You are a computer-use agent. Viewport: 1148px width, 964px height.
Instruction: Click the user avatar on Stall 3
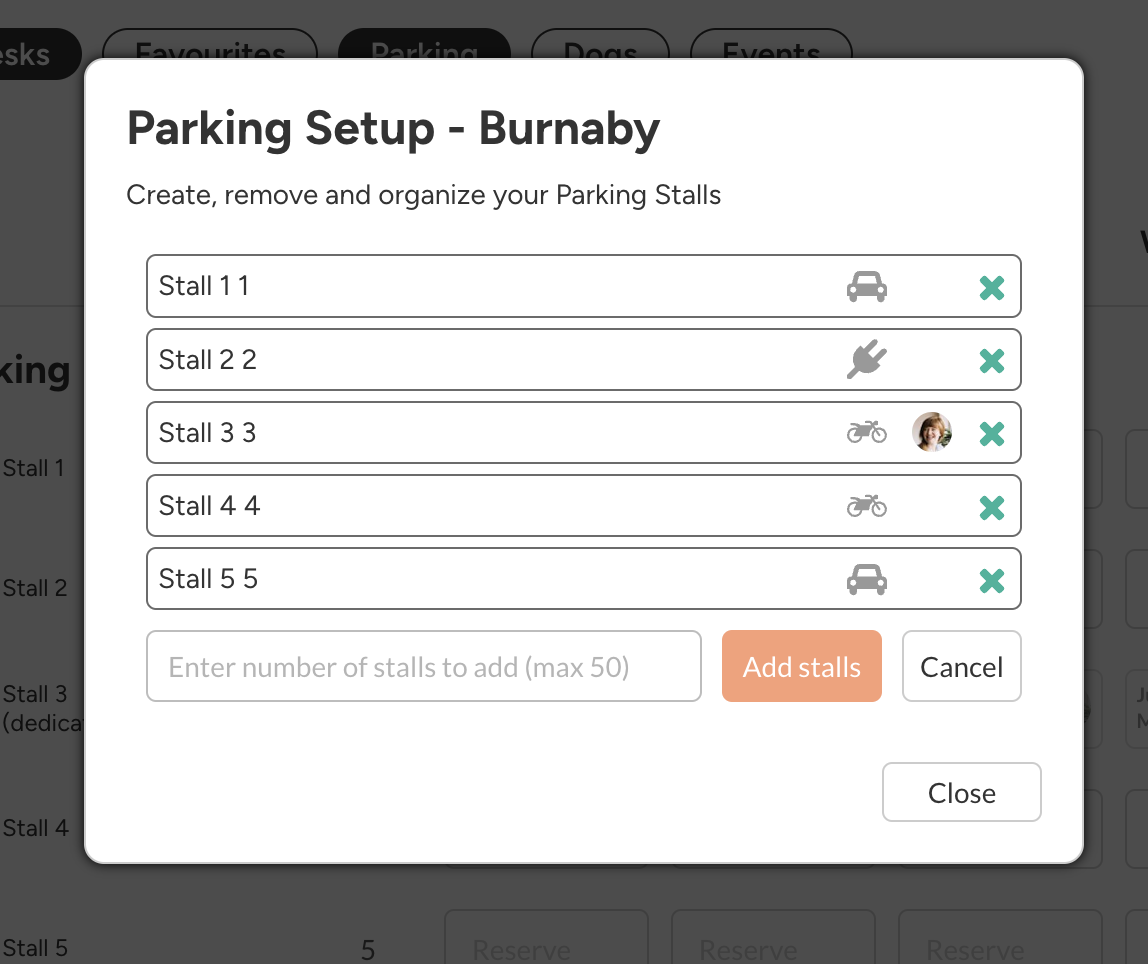click(x=931, y=432)
